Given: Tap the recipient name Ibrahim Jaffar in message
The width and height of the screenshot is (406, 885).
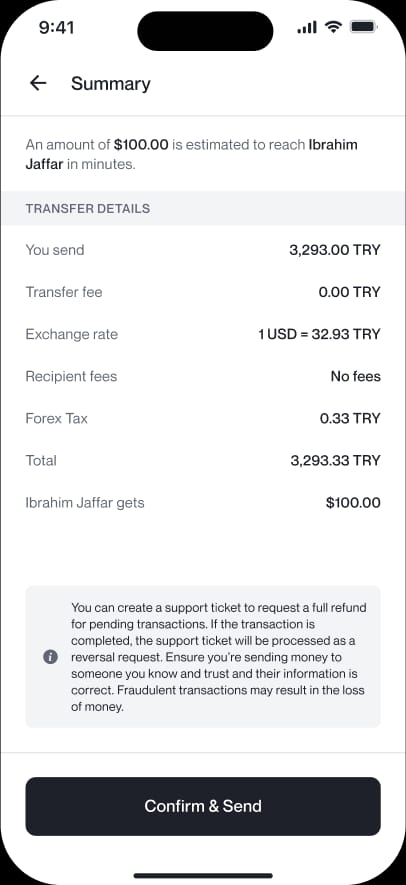Looking at the screenshot, I should [x=192, y=155].
